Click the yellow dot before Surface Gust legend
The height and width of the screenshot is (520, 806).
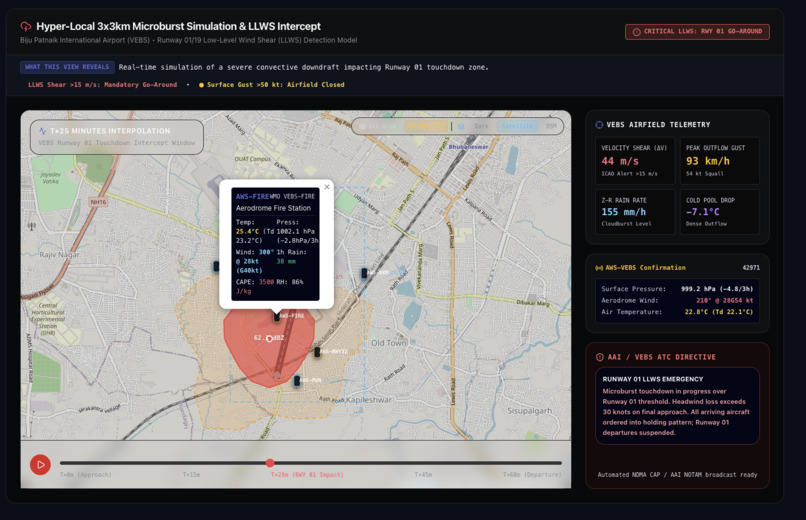(x=202, y=85)
